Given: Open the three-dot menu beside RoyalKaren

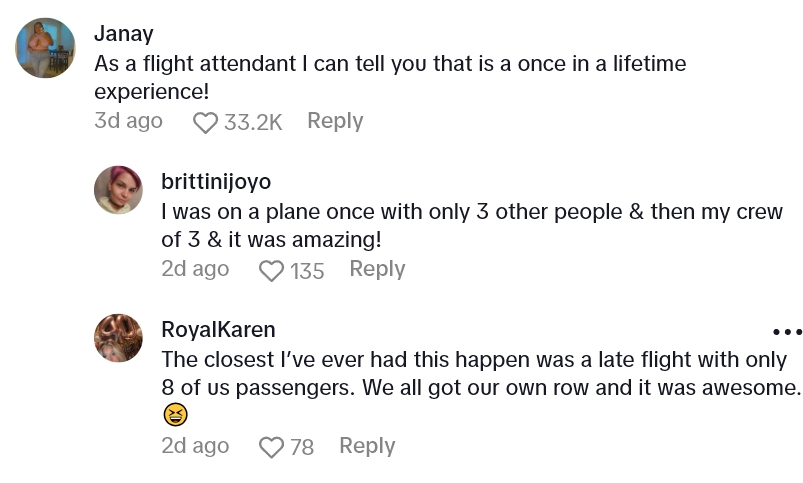Looking at the screenshot, I should [x=787, y=332].
